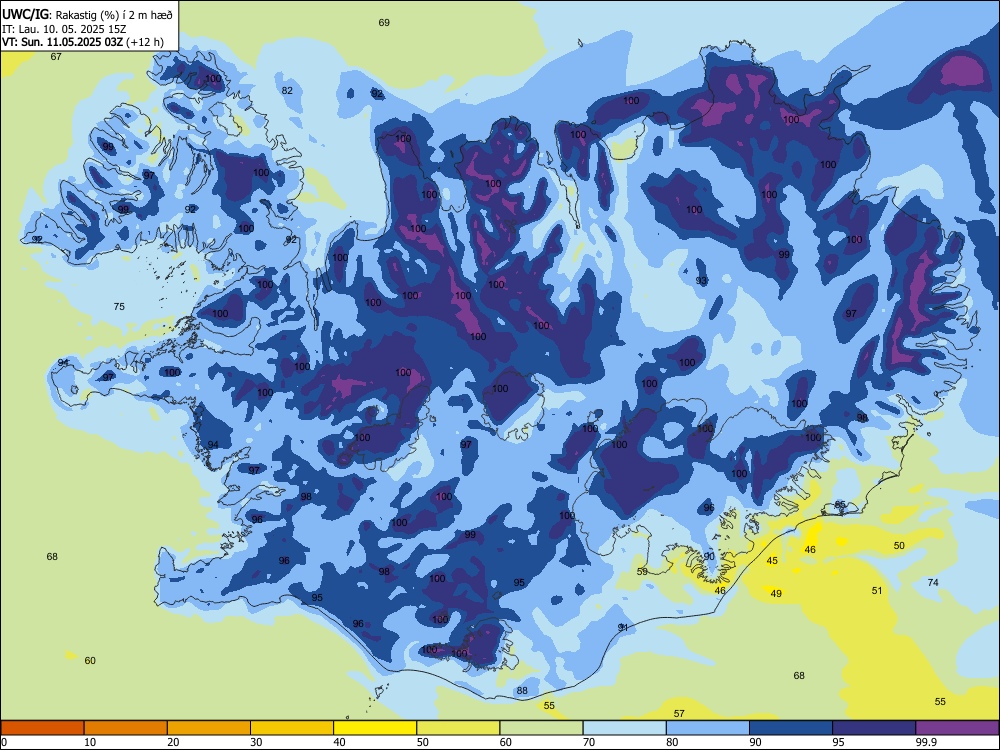Select the '85' humidity value on the map
This screenshot has width=1000, height=750.
click(x=840, y=504)
